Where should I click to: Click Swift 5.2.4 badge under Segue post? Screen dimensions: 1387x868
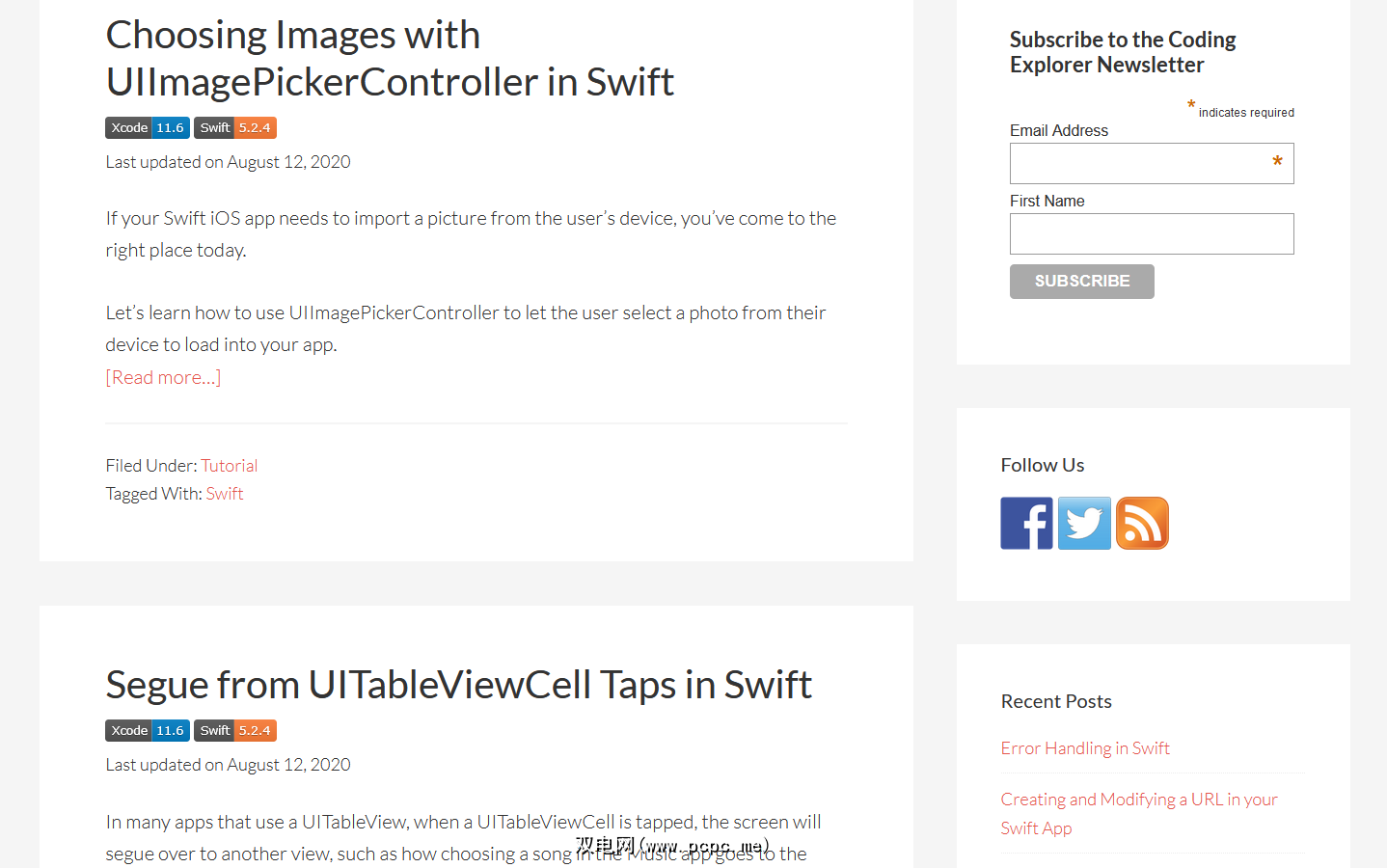pyautogui.click(x=235, y=730)
